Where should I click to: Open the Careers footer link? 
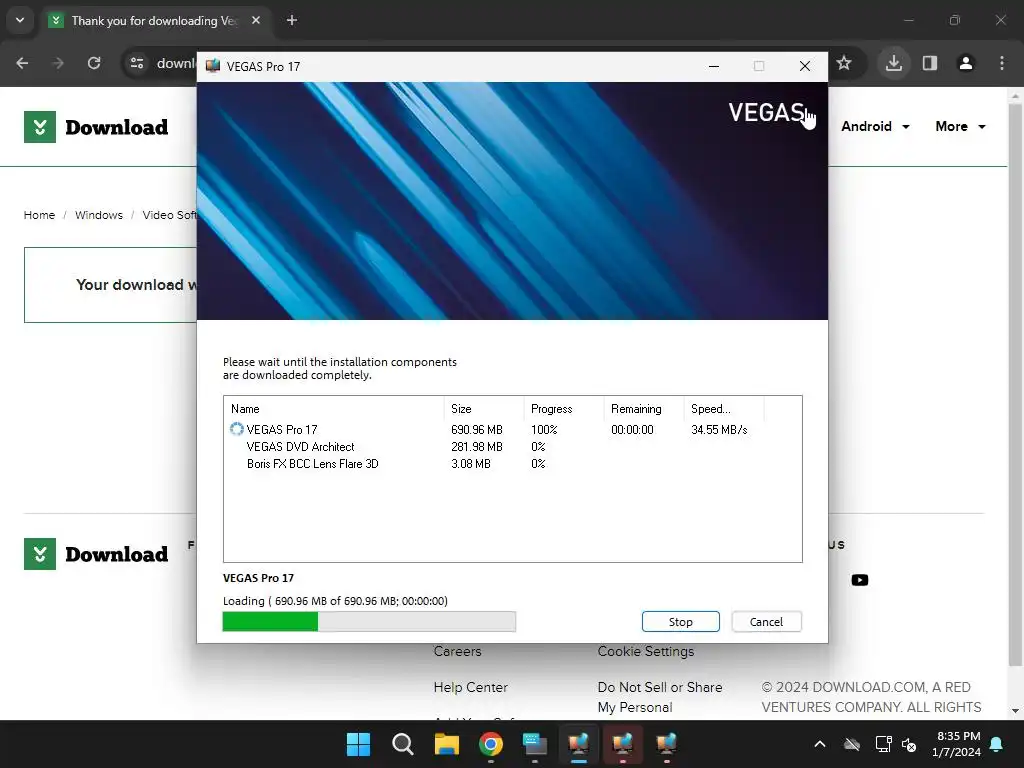pyautogui.click(x=457, y=651)
